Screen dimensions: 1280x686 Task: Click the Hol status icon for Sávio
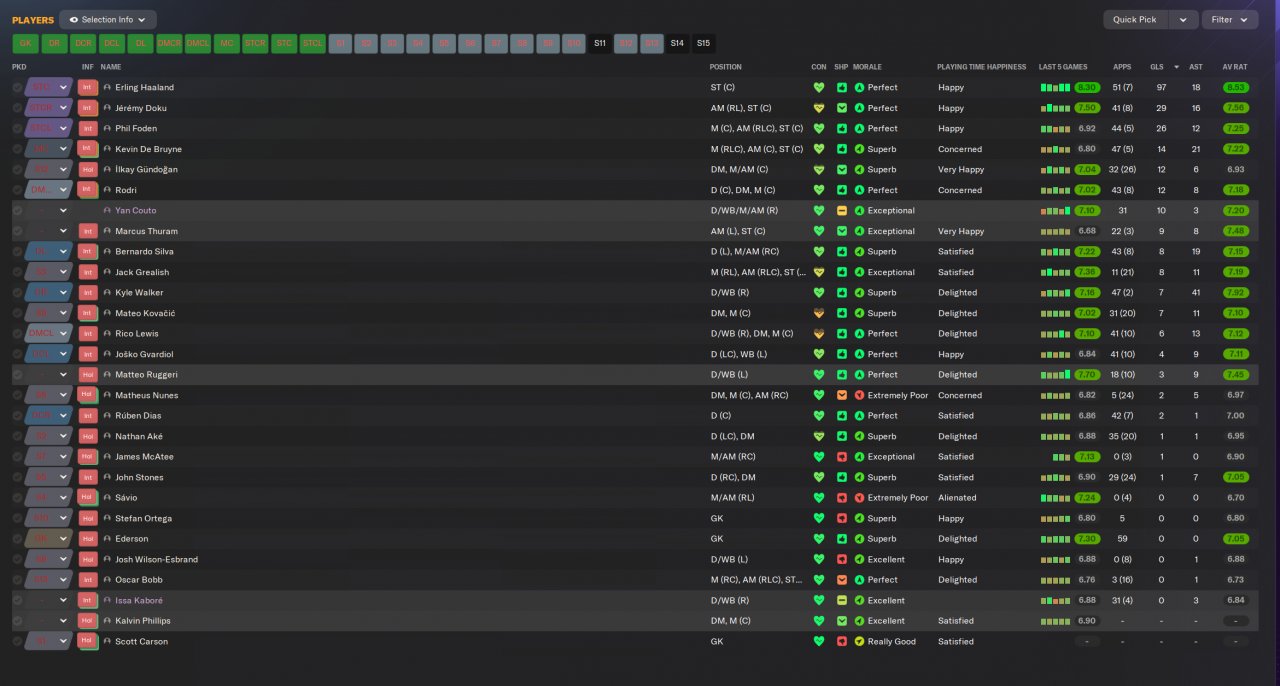coord(88,497)
